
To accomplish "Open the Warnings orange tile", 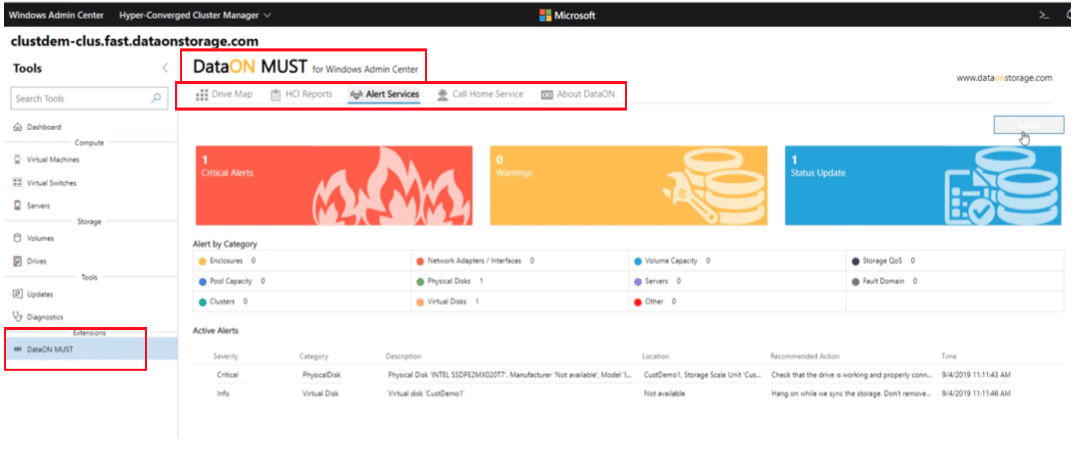I will click(629, 185).
